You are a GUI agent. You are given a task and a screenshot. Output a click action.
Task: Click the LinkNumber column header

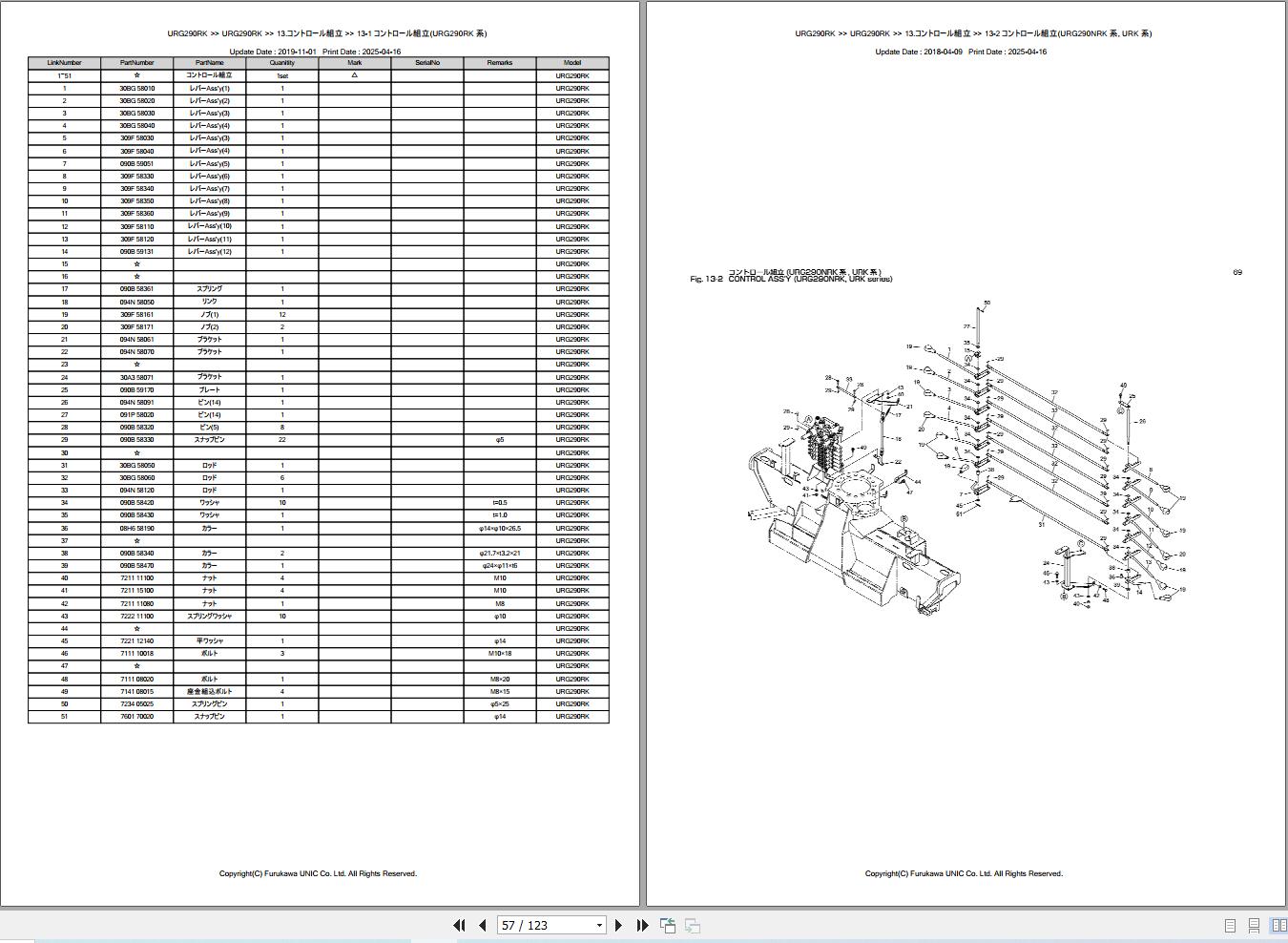click(64, 63)
